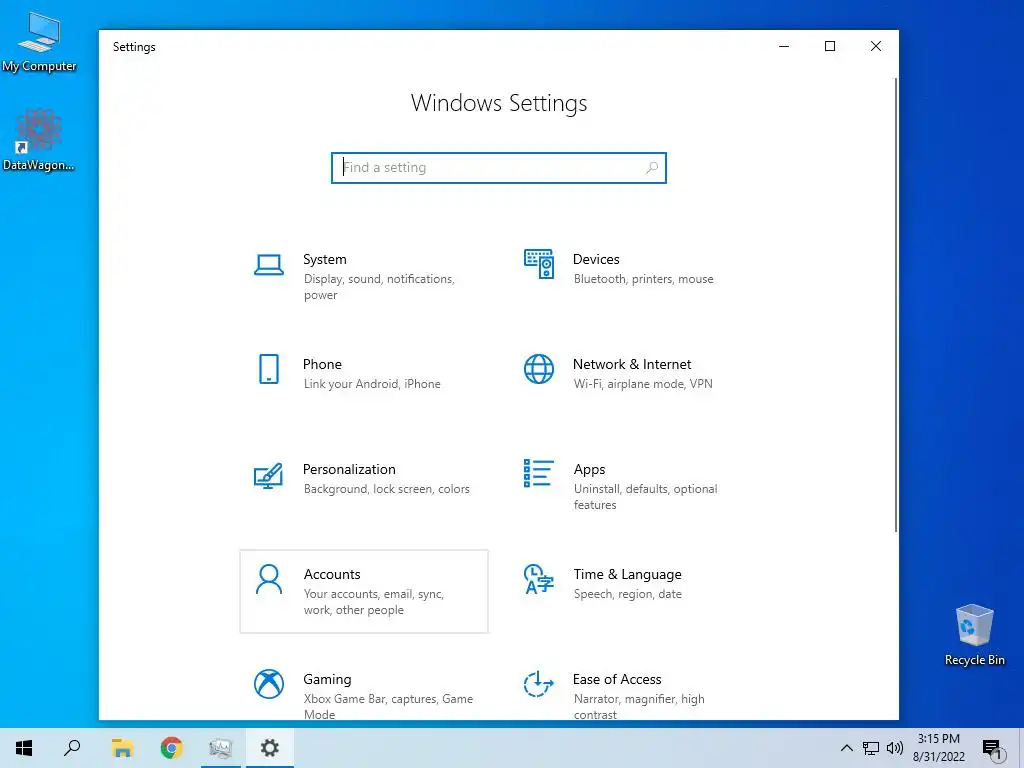Viewport: 1024px width, 768px height.
Task: Click 'Display, sound, notifications, power' description
Action: tap(379, 287)
